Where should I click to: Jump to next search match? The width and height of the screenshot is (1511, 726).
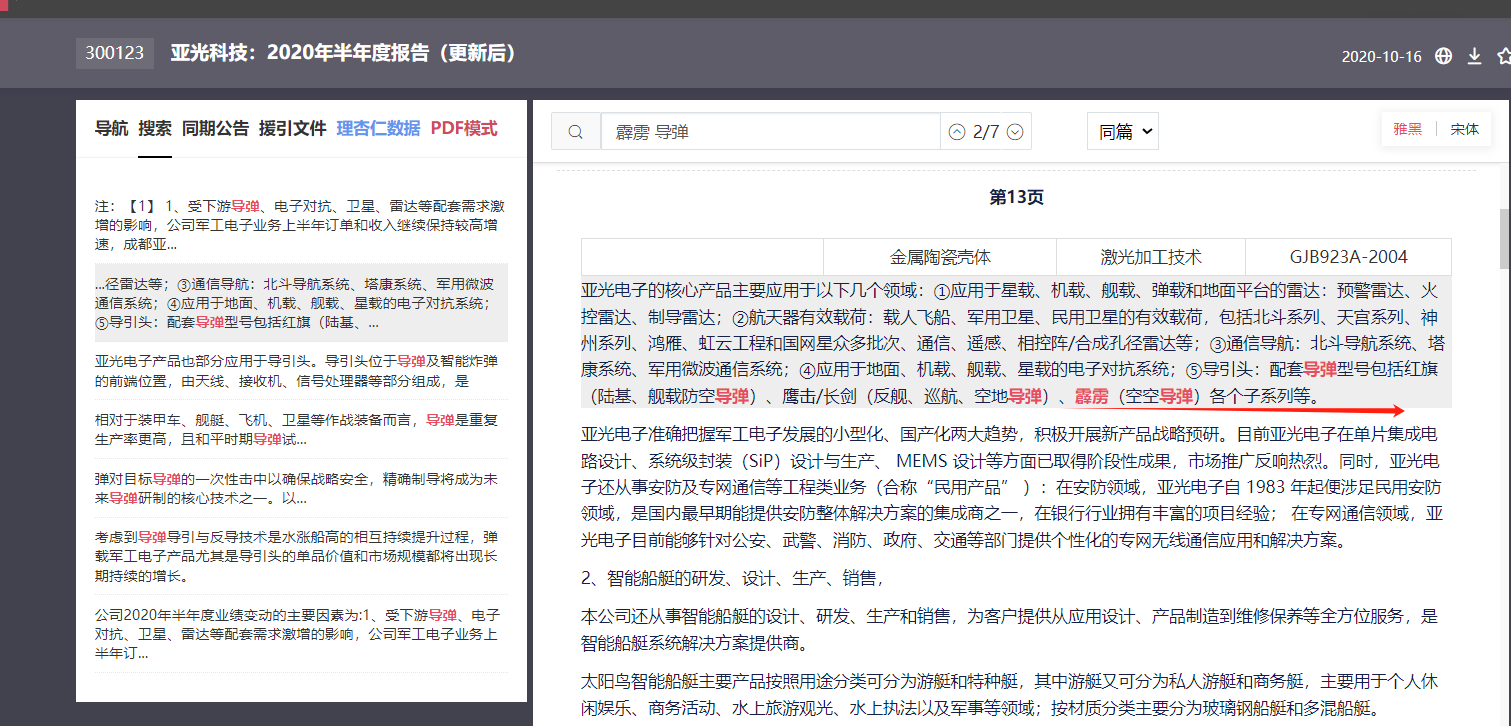click(x=1015, y=132)
